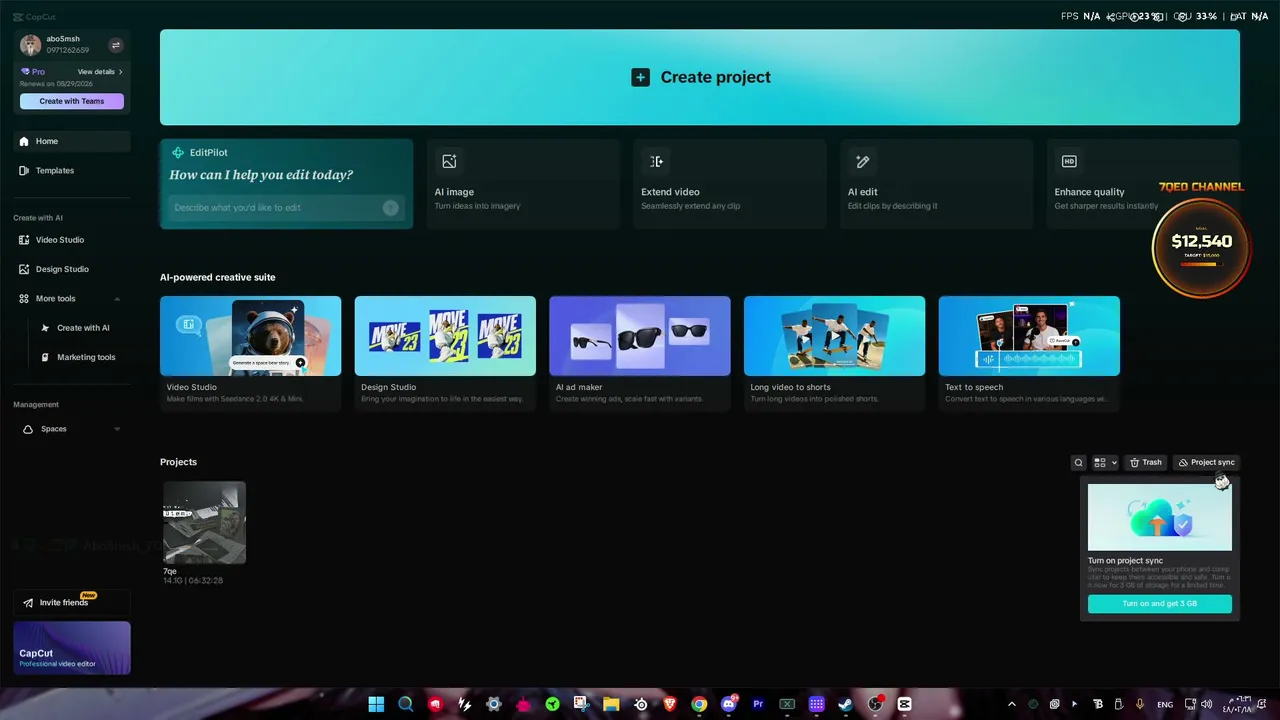This screenshot has width=1280, height=720.
Task: Click the Design Studio sidebar icon
Action: (24, 269)
